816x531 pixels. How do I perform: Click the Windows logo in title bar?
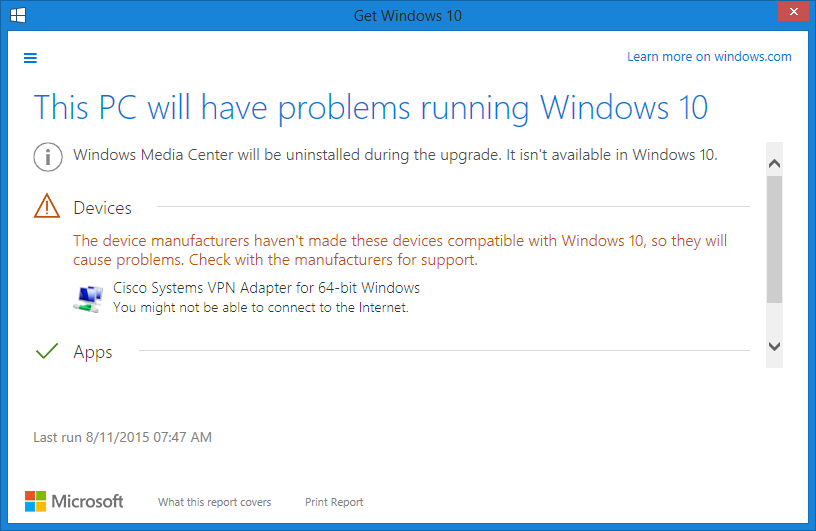18,15
